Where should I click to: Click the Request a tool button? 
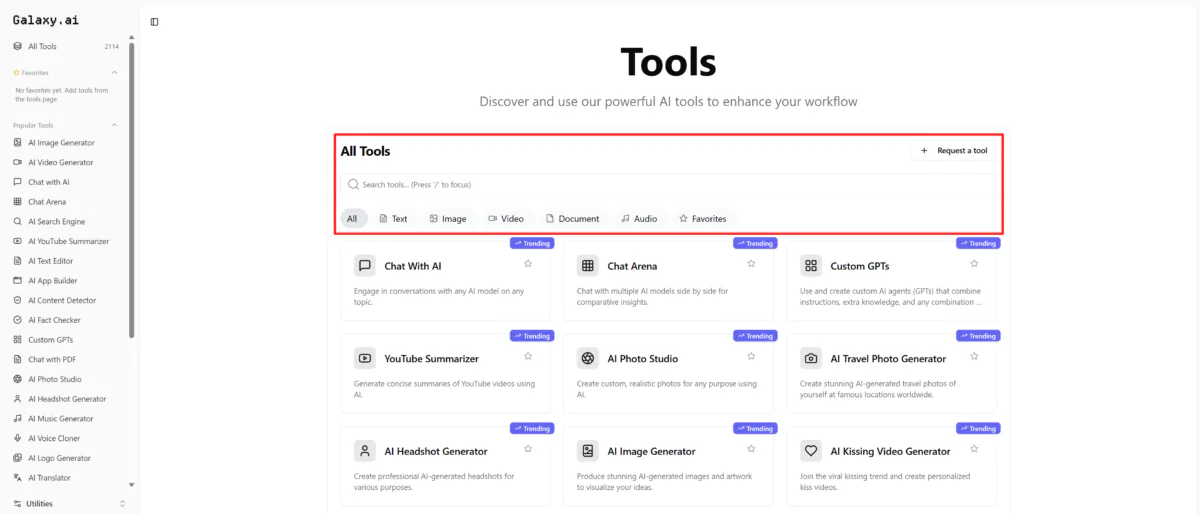pos(954,151)
